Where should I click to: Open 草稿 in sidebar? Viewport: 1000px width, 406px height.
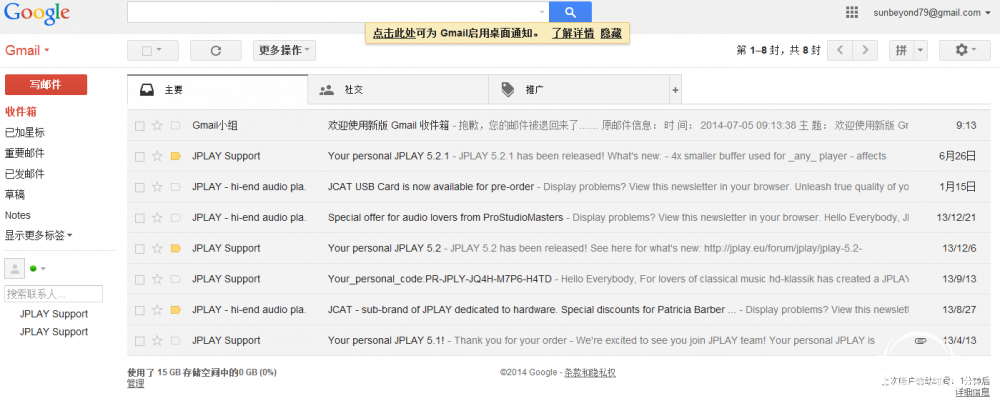15,194
